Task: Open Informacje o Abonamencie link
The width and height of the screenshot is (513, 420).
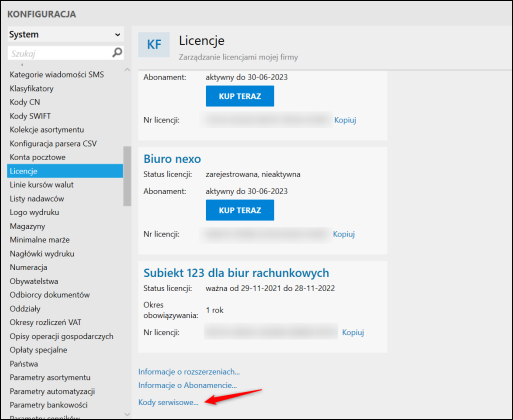Action: [x=188, y=385]
